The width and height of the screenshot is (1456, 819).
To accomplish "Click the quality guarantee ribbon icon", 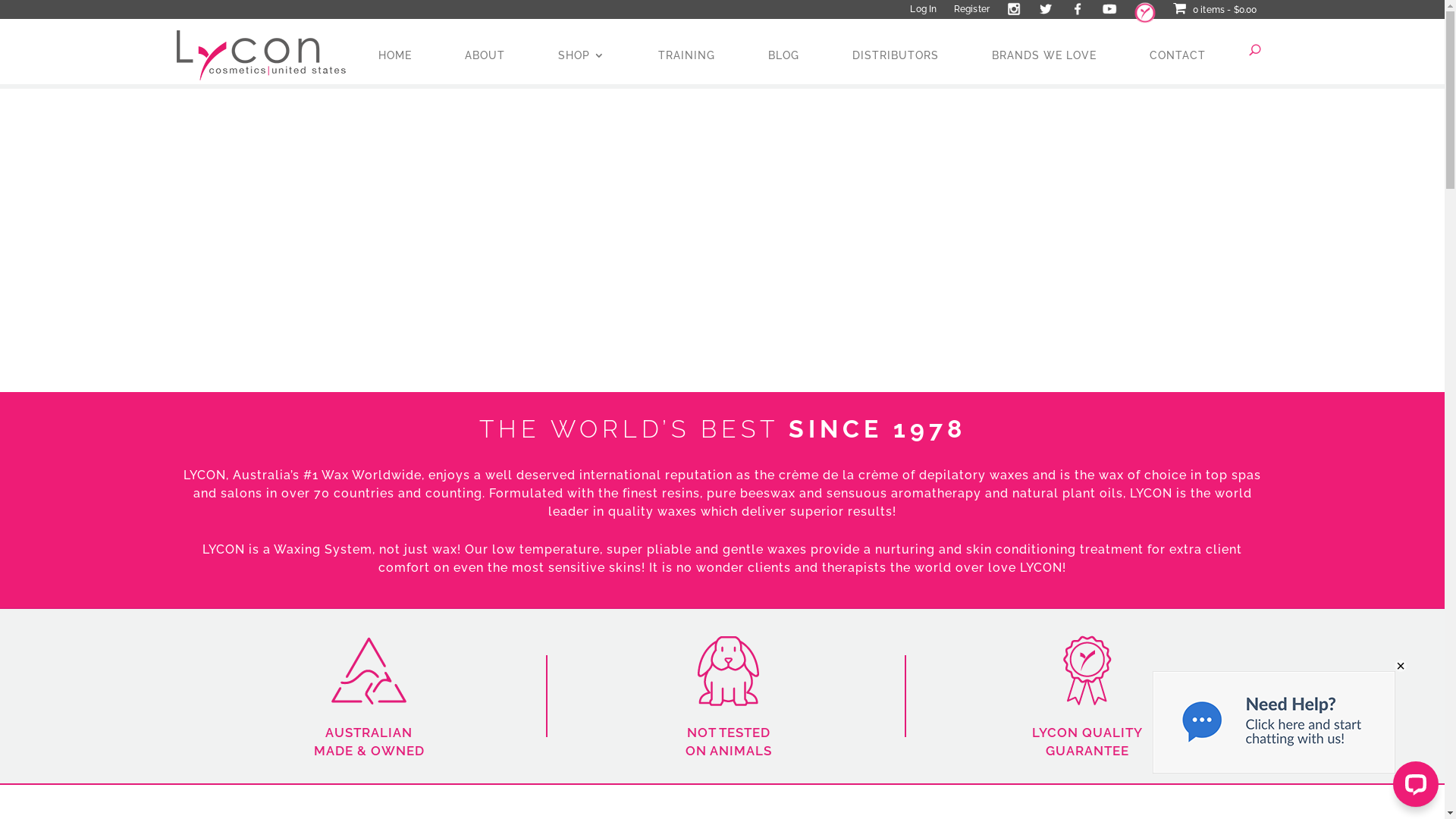I will coord(1087,671).
